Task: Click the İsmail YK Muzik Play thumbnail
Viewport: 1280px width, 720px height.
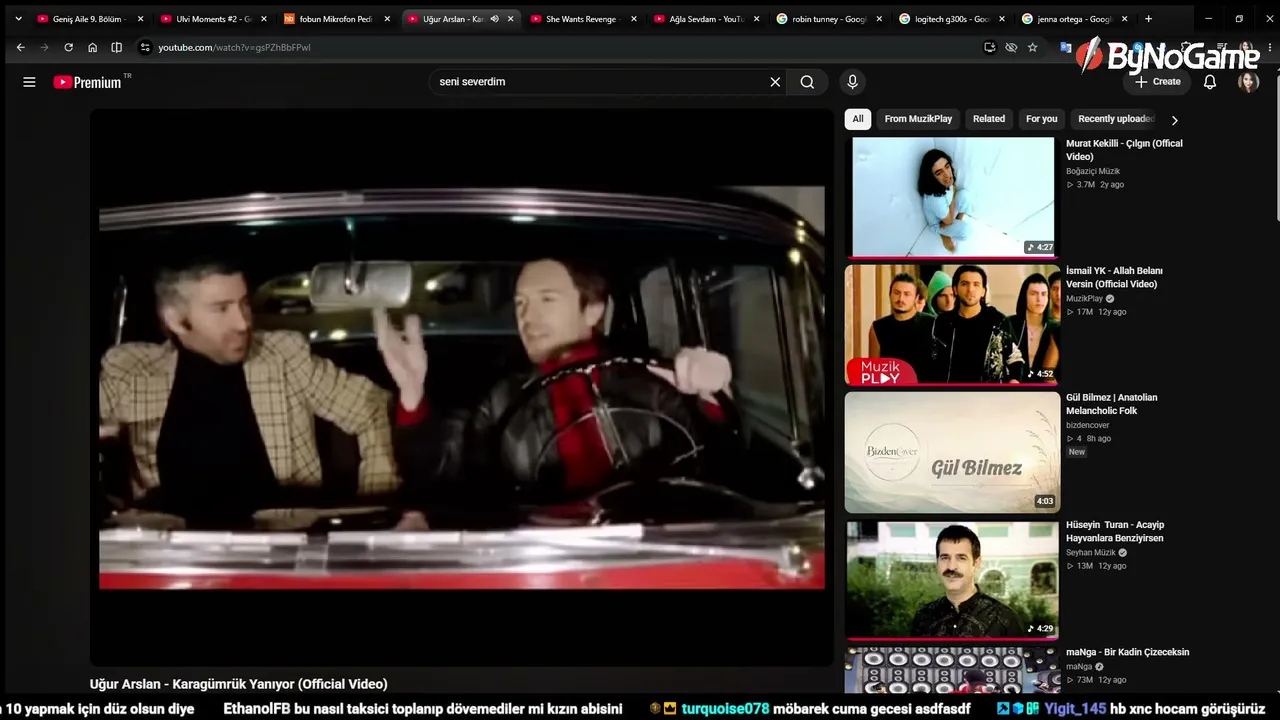Action: (x=952, y=324)
